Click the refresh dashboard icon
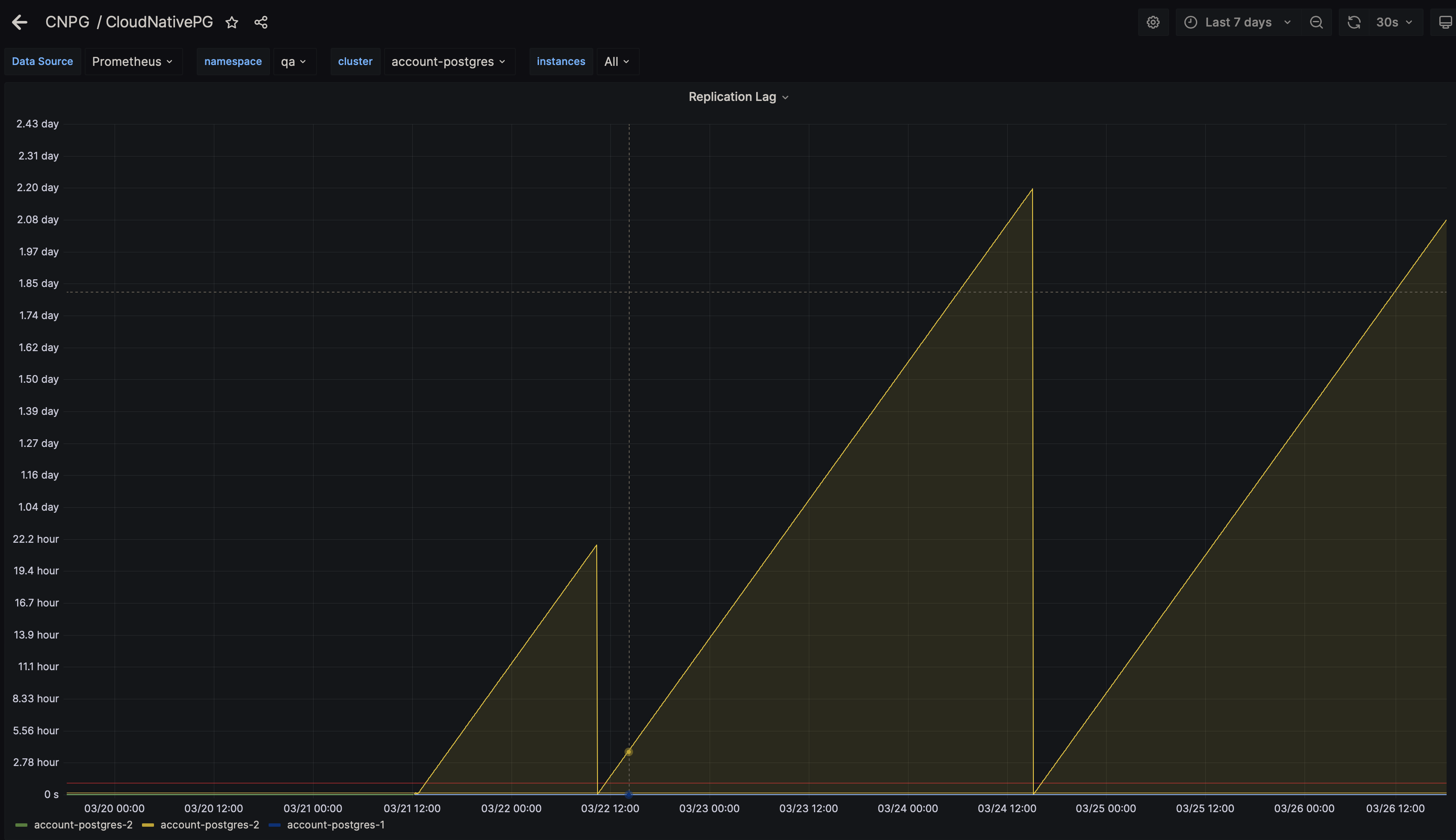The width and height of the screenshot is (1456, 840). (x=1353, y=23)
